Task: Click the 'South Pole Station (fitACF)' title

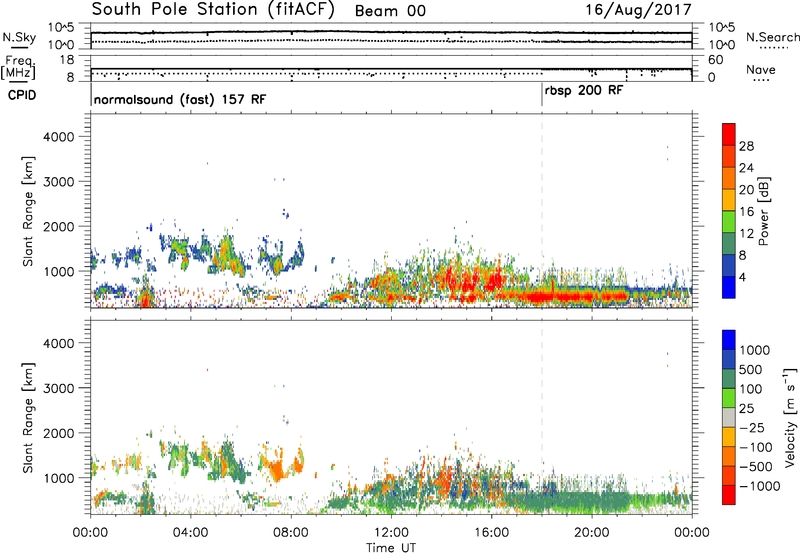Action: pos(213,10)
